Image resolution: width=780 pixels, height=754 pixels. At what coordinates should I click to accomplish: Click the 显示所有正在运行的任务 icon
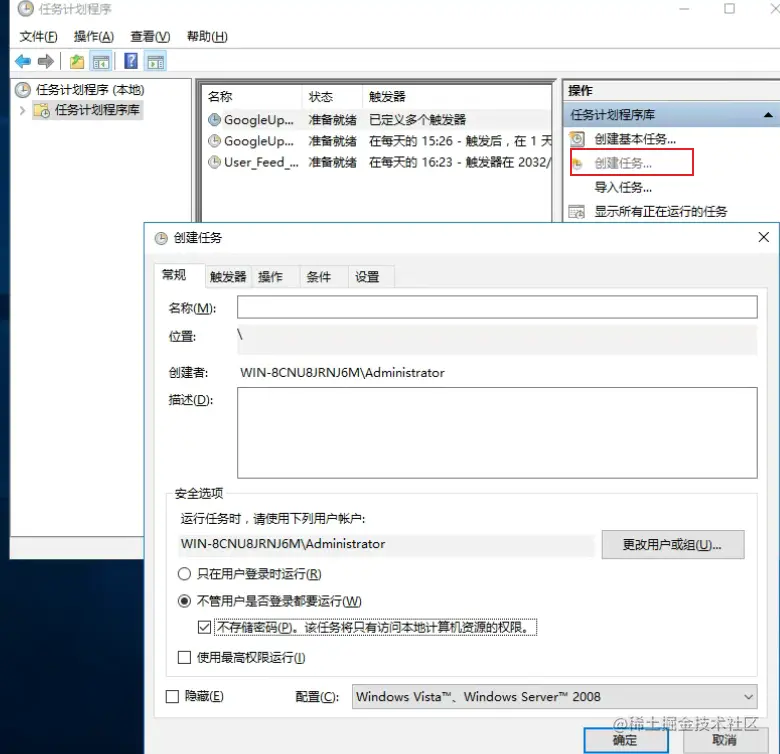click(577, 212)
